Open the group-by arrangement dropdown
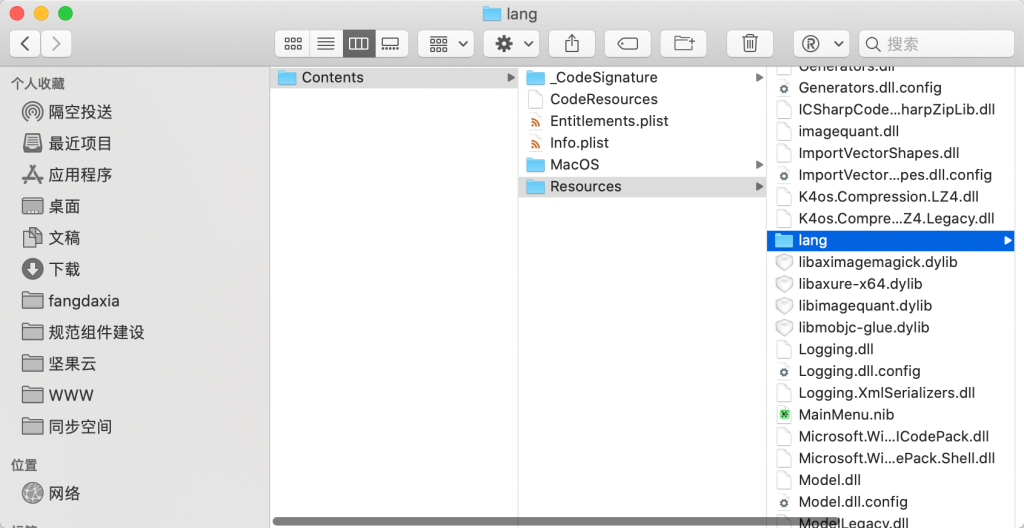The width and height of the screenshot is (1024, 528). [x=446, y=44]
